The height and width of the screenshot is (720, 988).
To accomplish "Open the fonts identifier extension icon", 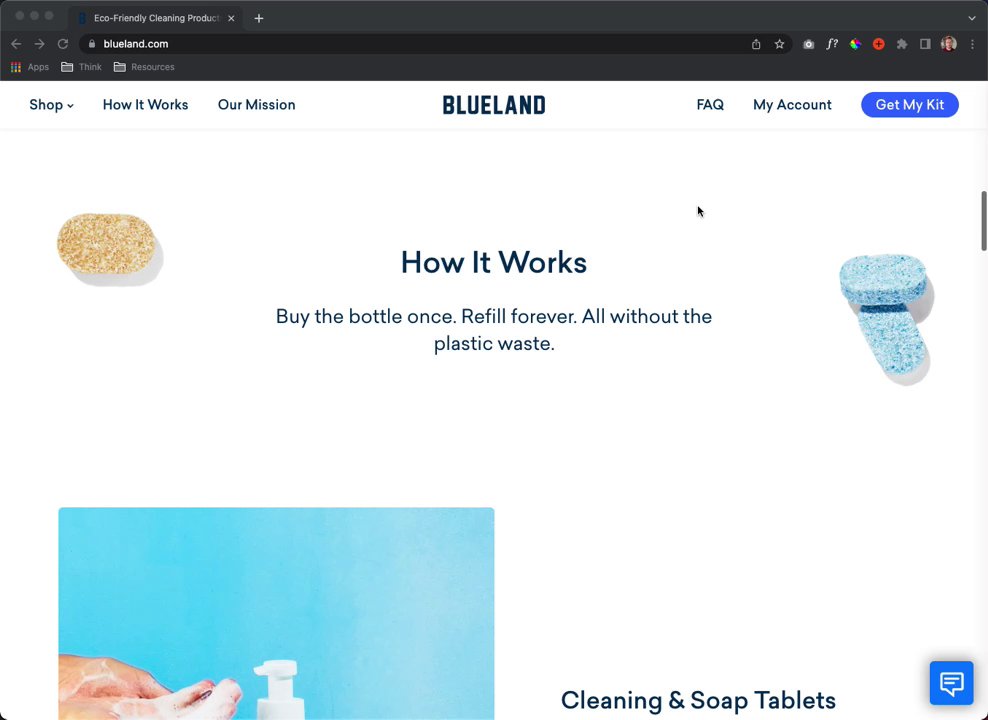I will pos(832,44).
